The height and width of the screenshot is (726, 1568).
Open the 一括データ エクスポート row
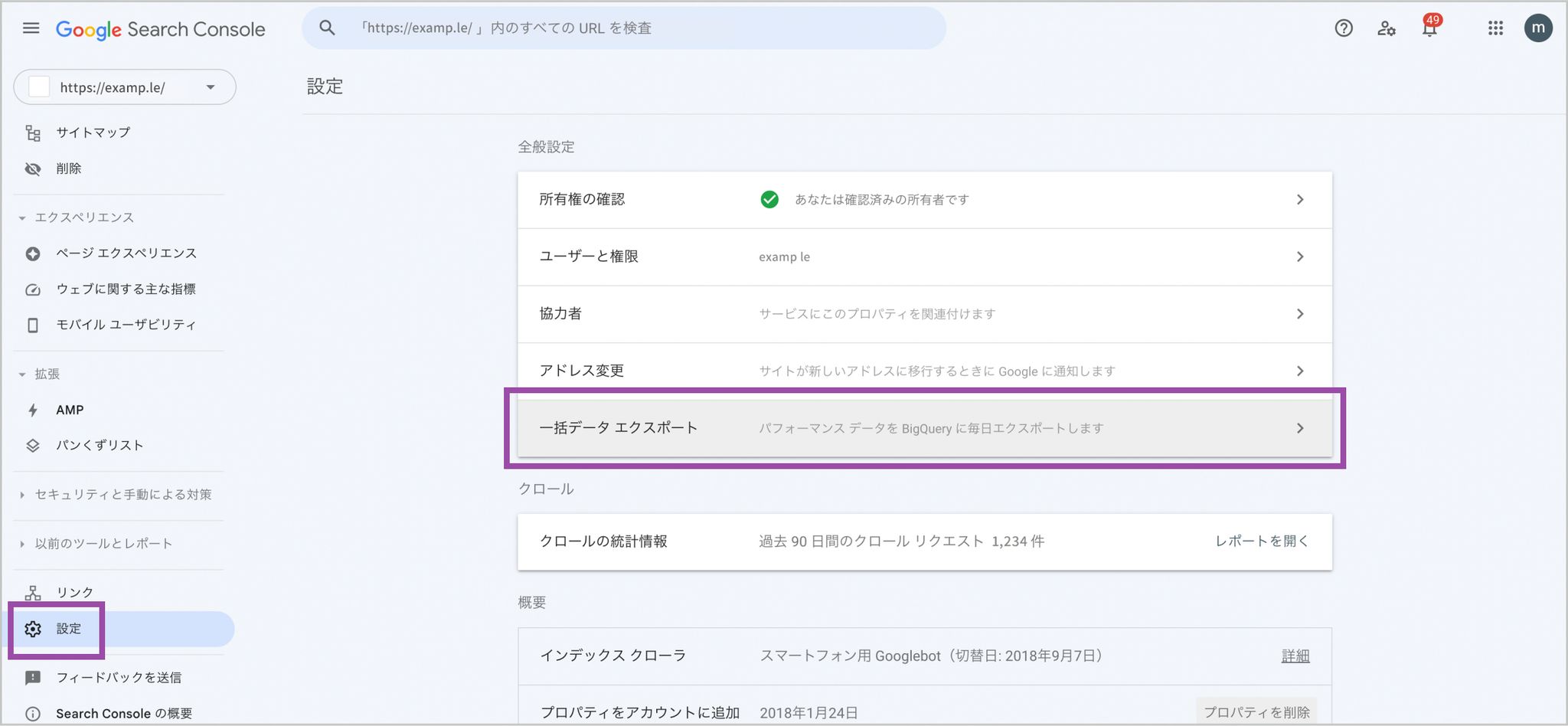(925, 428)
